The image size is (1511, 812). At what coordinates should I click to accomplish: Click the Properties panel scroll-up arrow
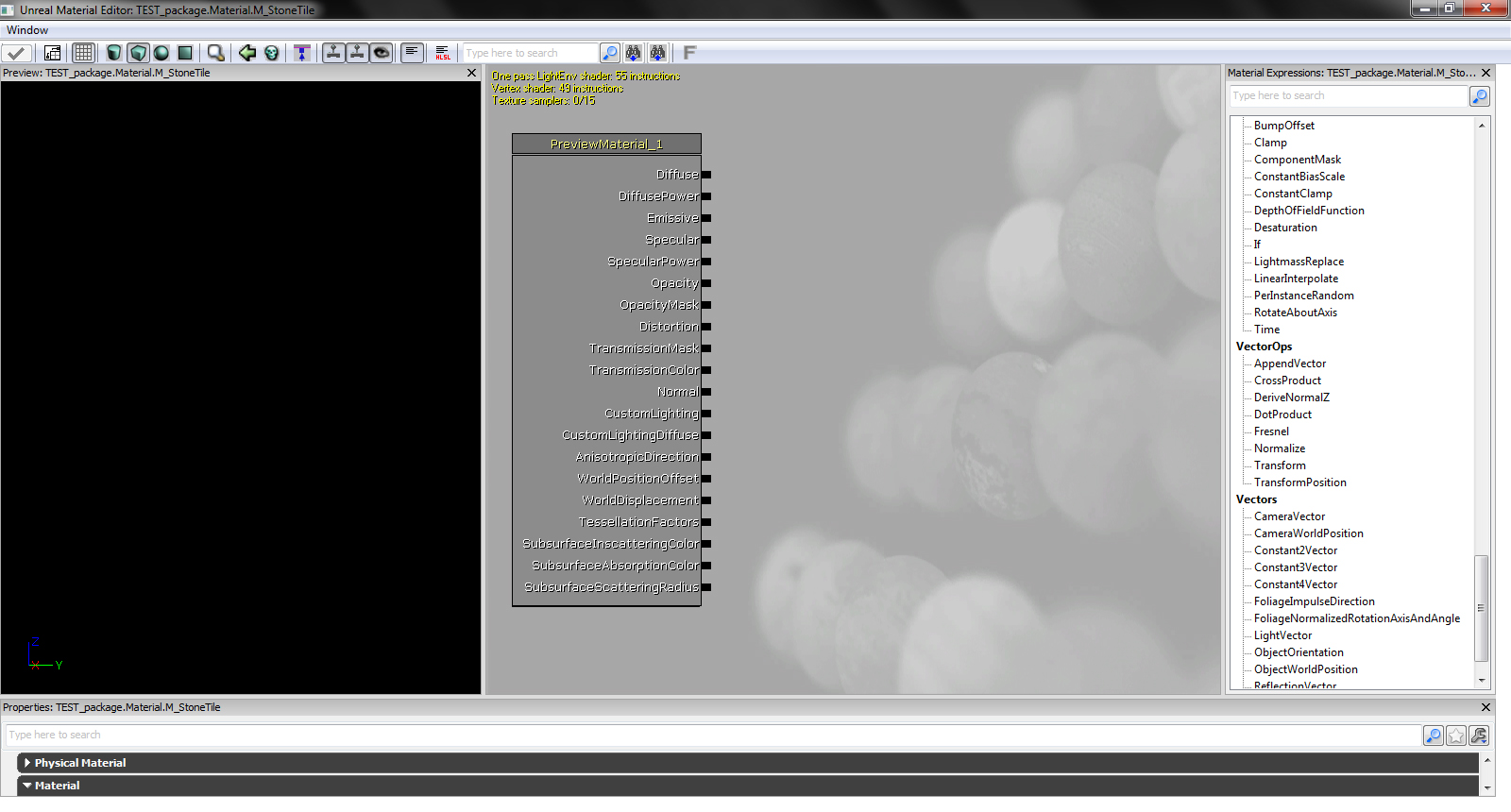point(1487,759)
